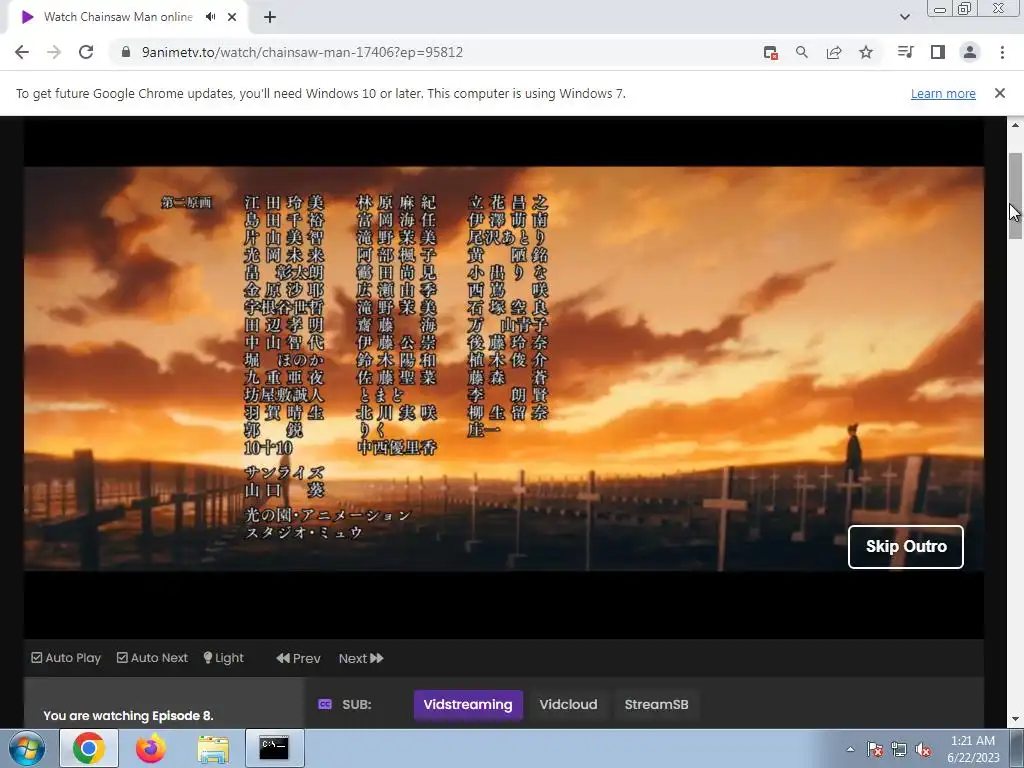Click the muted volume tray icon
1024x768 pixels.
923,750
